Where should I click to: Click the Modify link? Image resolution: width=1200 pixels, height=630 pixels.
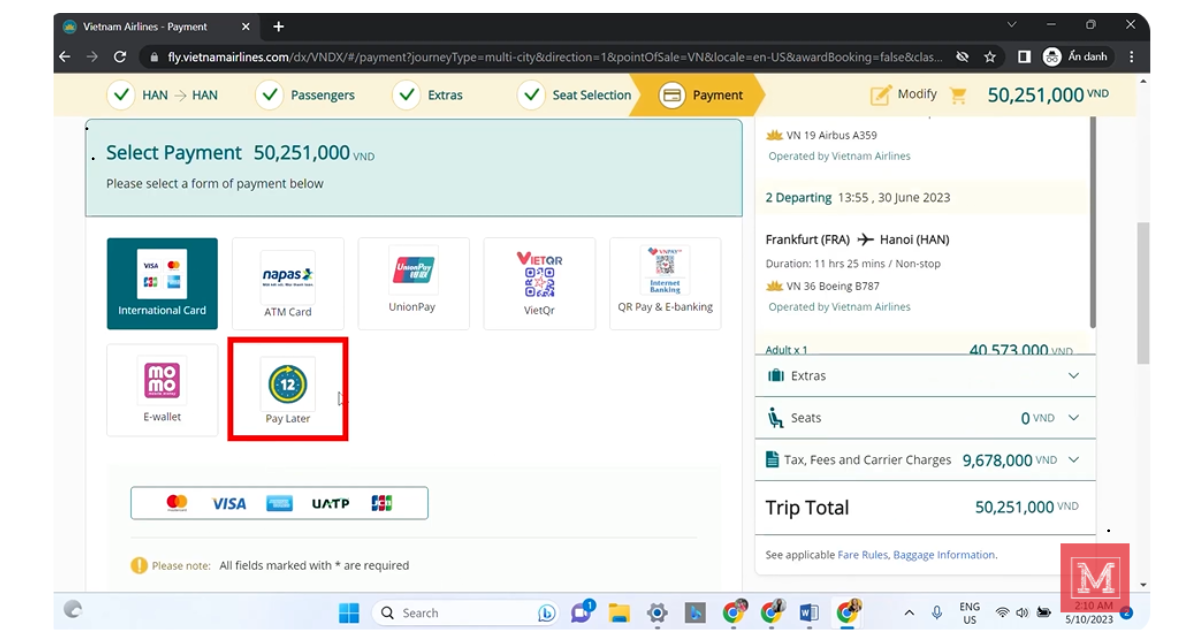click(x=917, y=94)
